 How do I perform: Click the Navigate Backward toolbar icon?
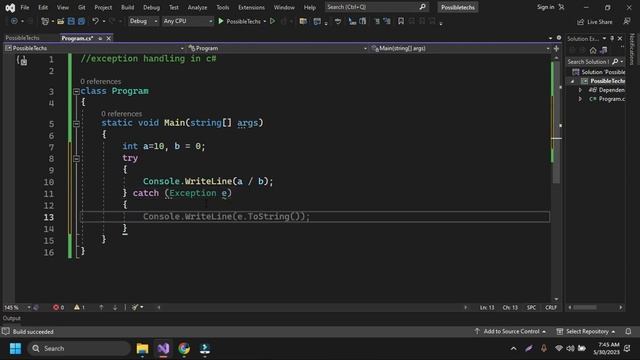tap(14, 21)
